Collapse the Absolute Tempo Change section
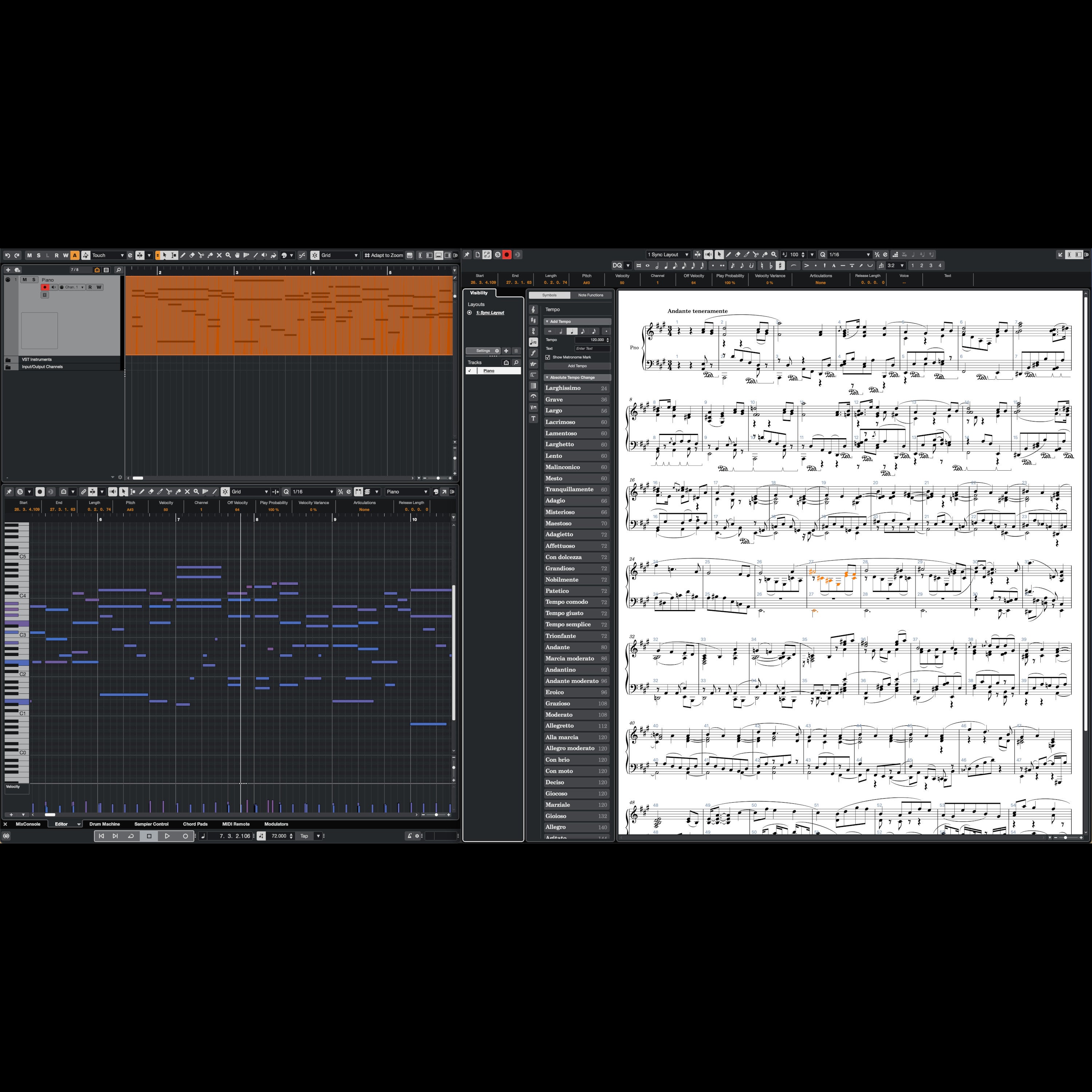1092x1092 pixels. (577, 377)
